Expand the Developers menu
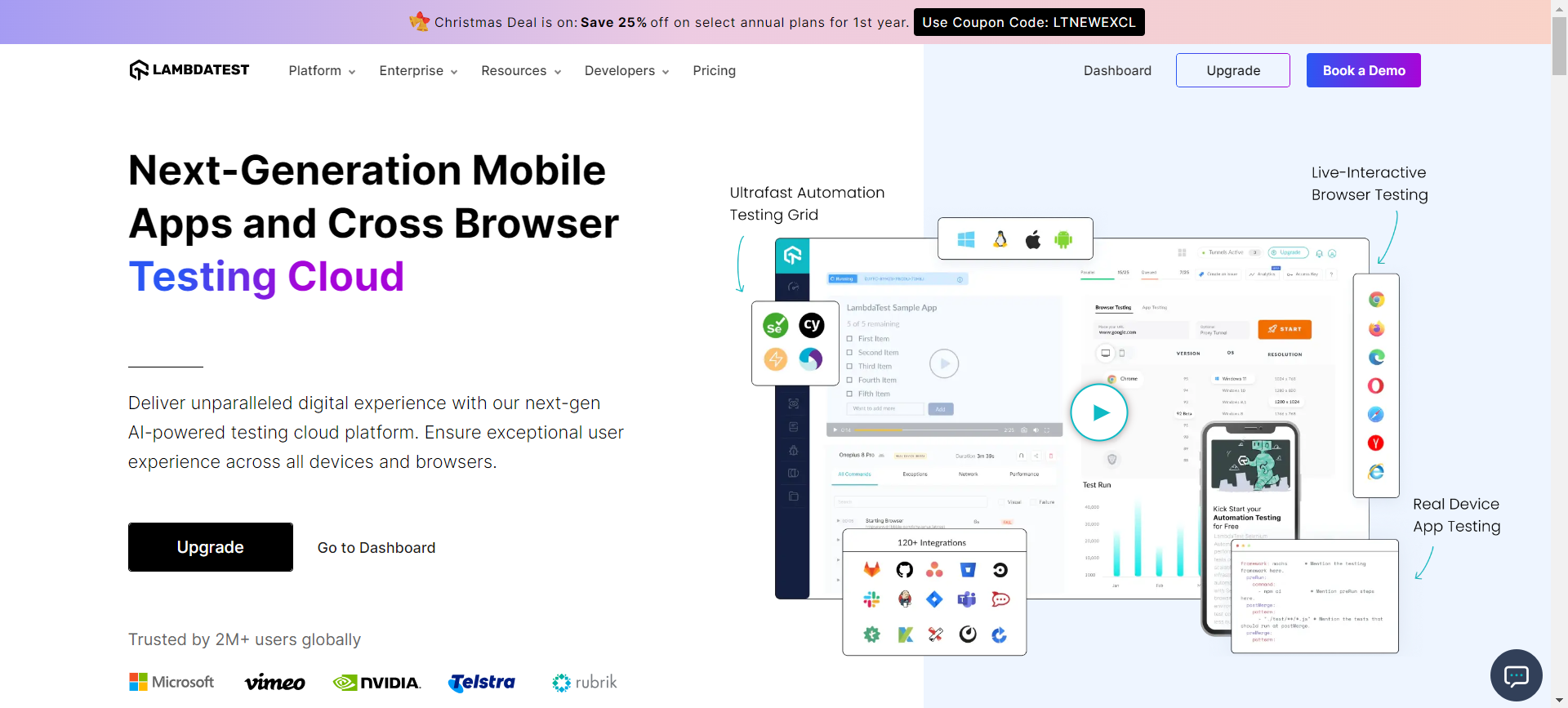 pos(626,71)
